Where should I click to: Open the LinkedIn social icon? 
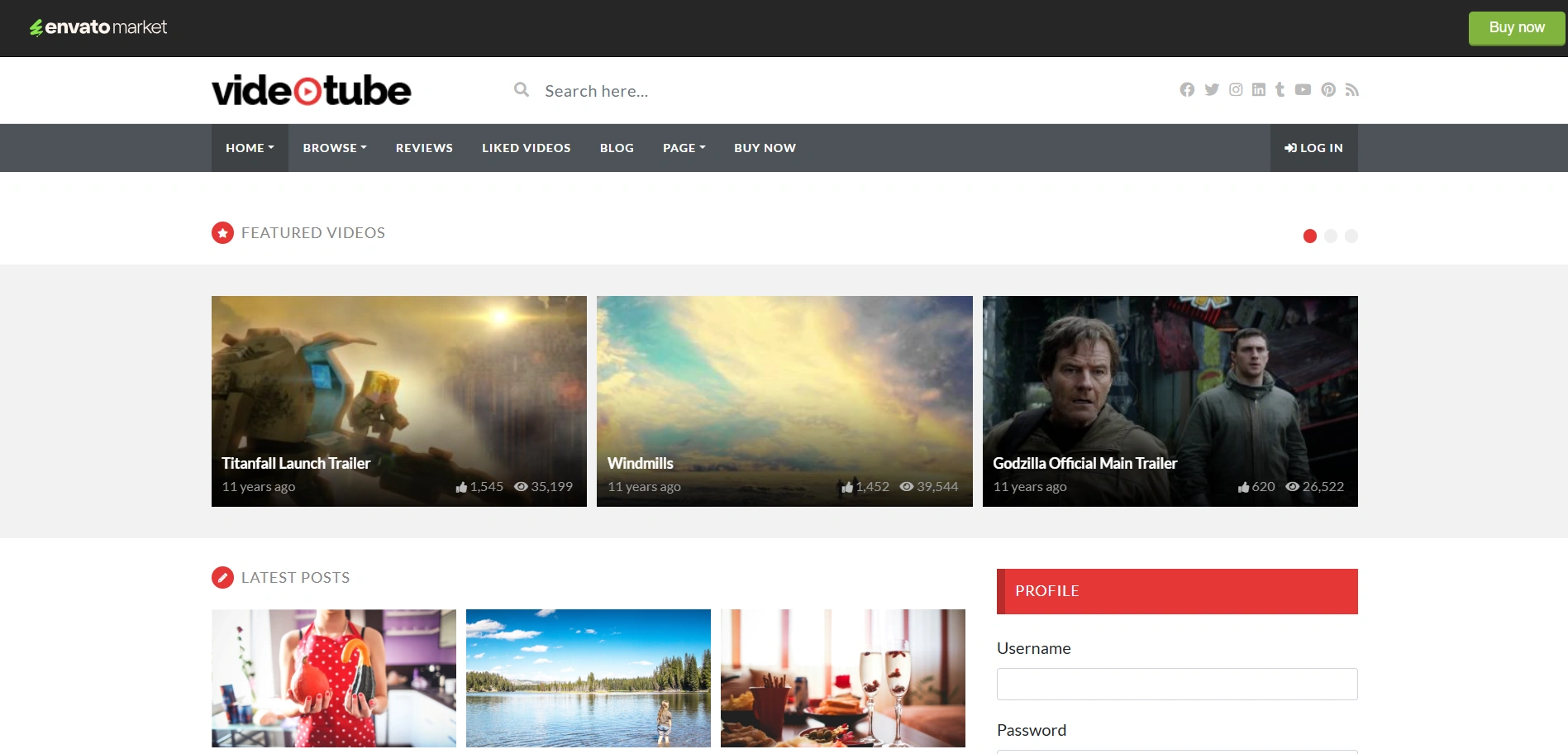click(1258, 89)
